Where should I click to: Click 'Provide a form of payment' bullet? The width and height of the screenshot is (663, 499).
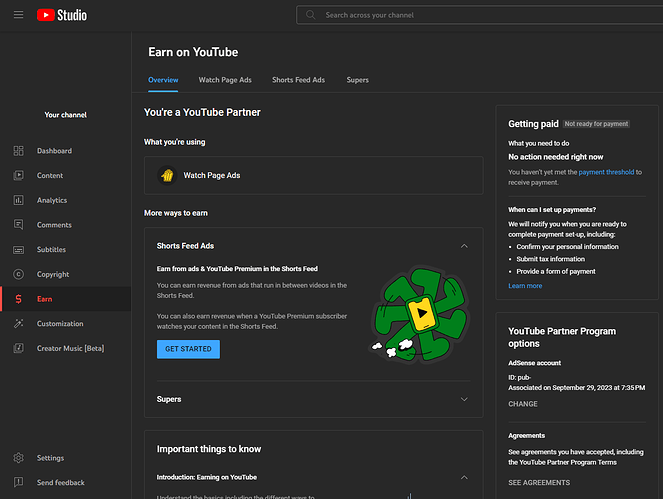click(x=556, y=271)
